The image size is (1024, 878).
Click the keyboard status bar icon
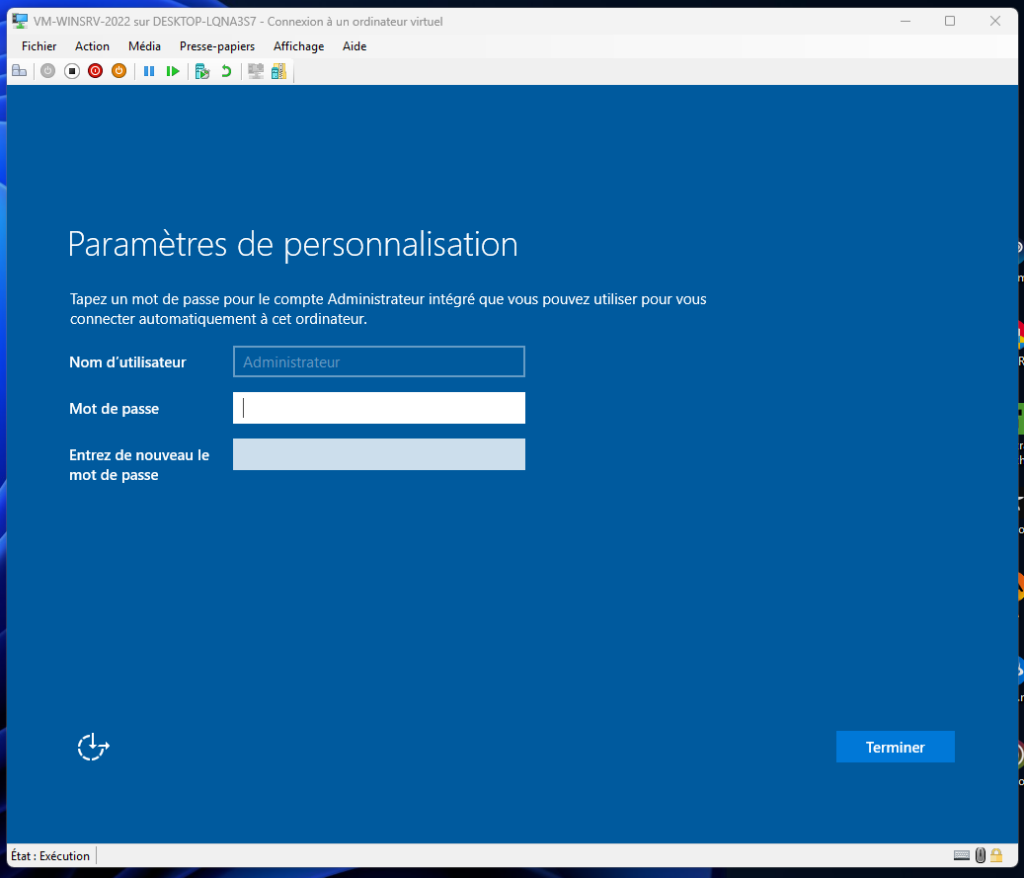tap(961, 856)
